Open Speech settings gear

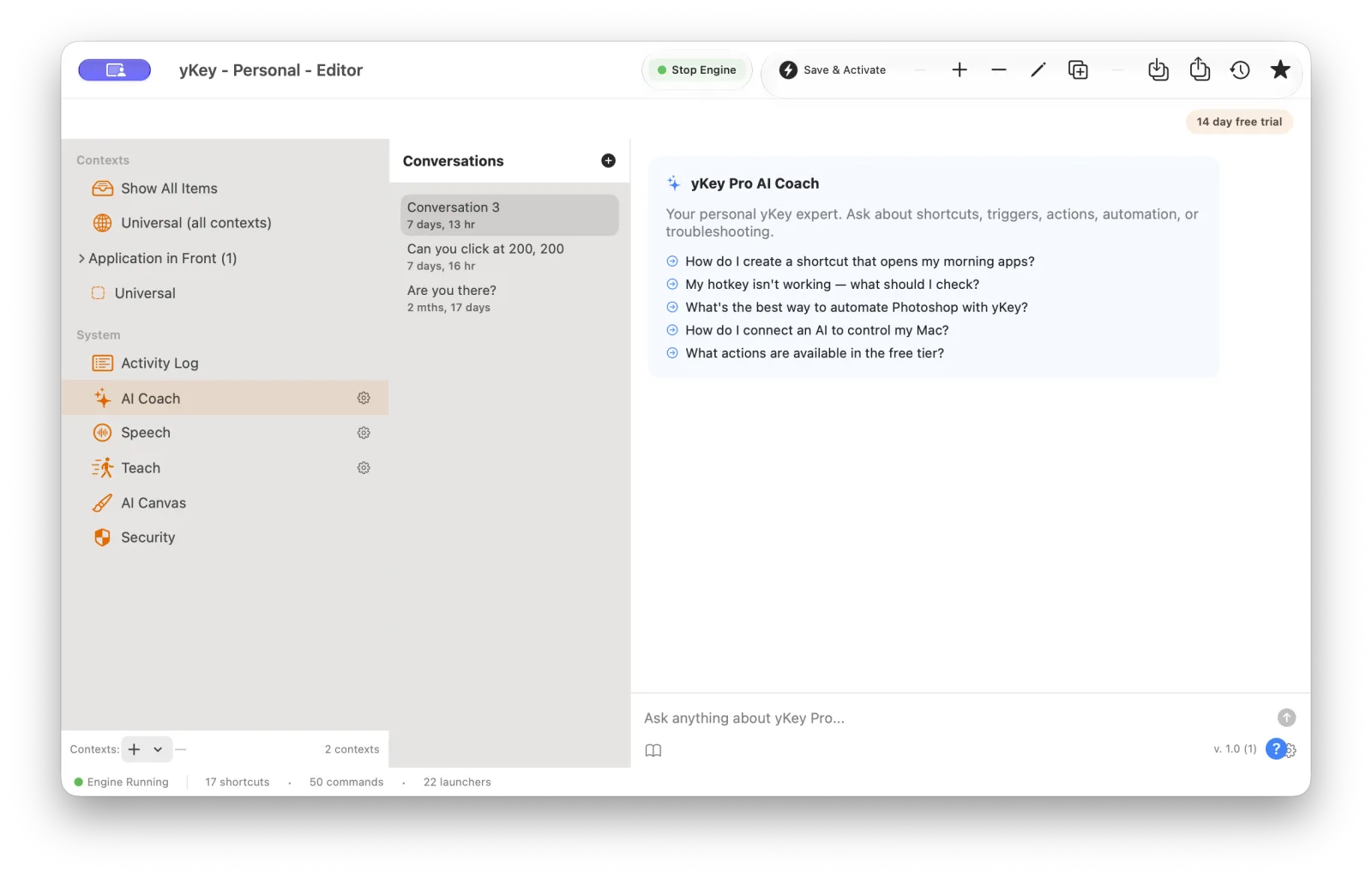(364, 433)
